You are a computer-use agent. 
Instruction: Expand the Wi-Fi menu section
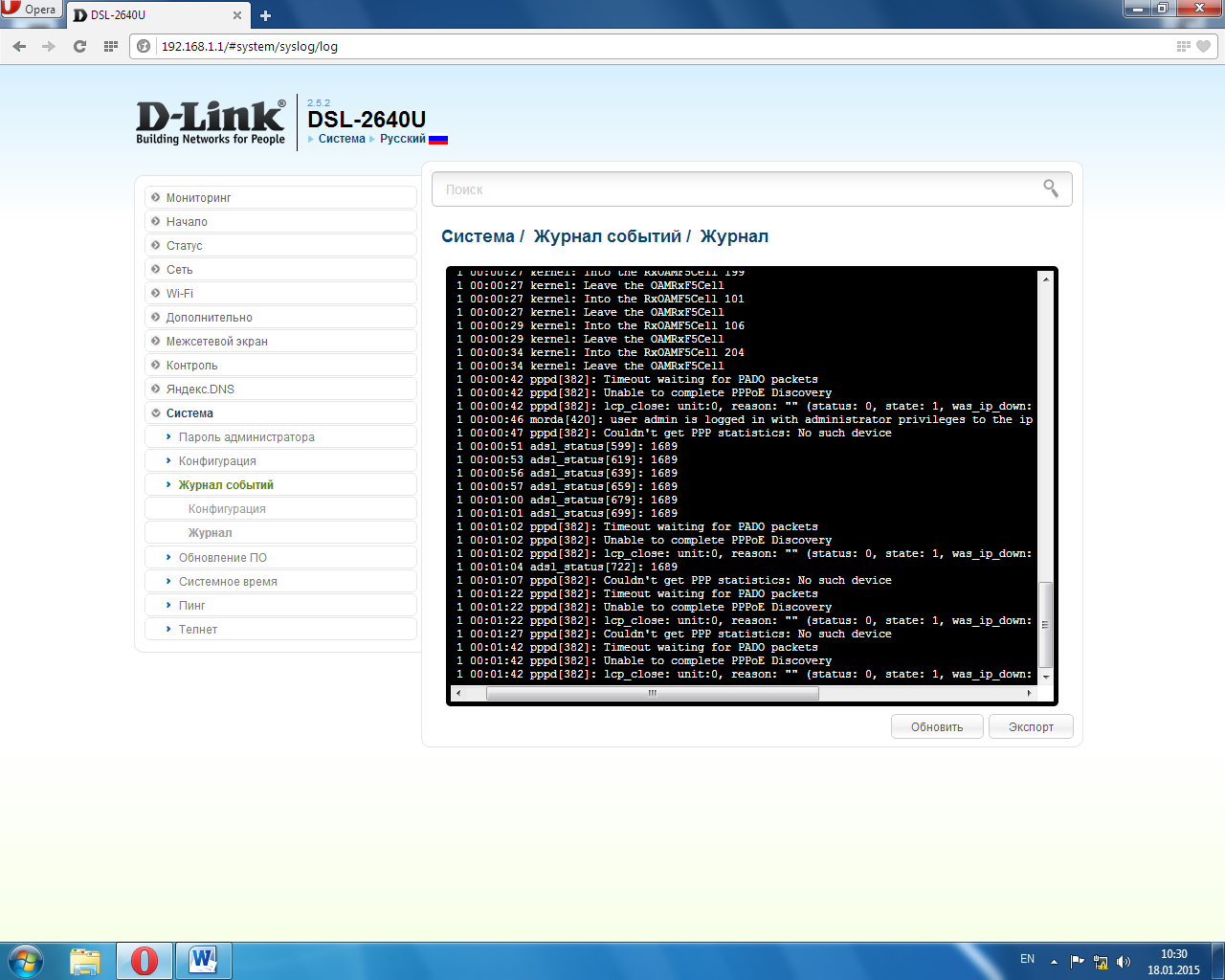coord(180,294)
